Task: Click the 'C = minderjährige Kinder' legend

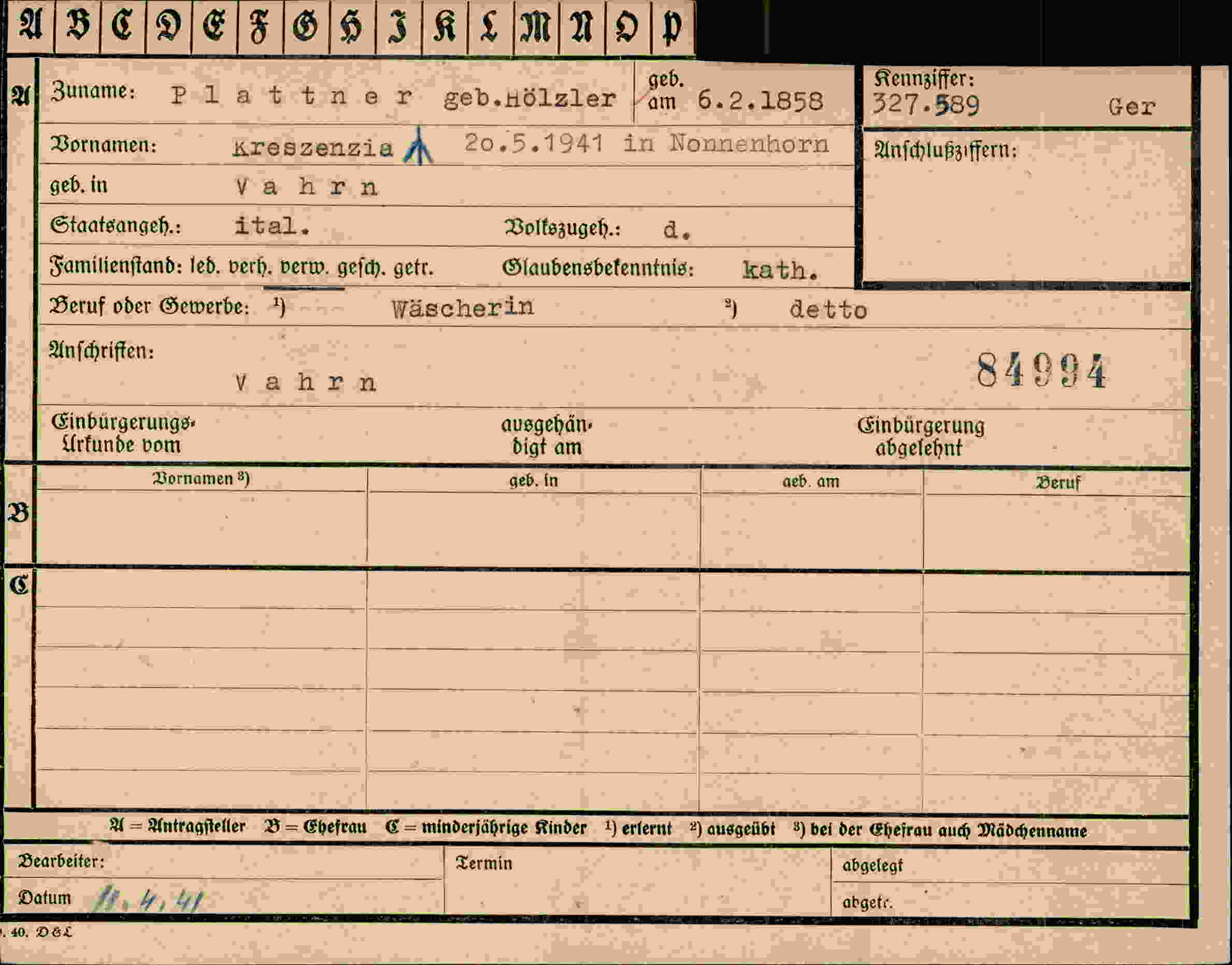Action: [x=486, y=828]
